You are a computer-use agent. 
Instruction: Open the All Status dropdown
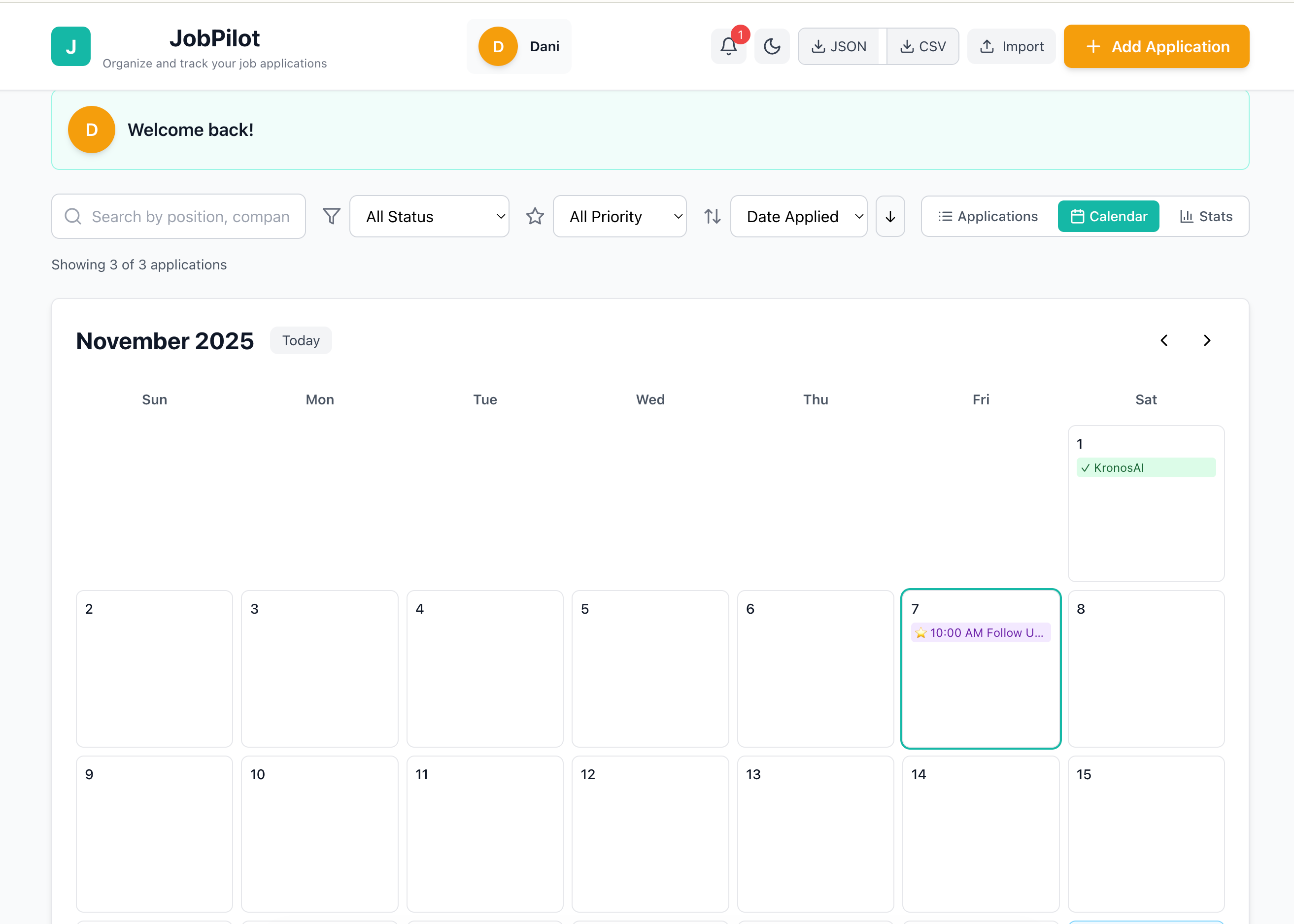point(429,216)
